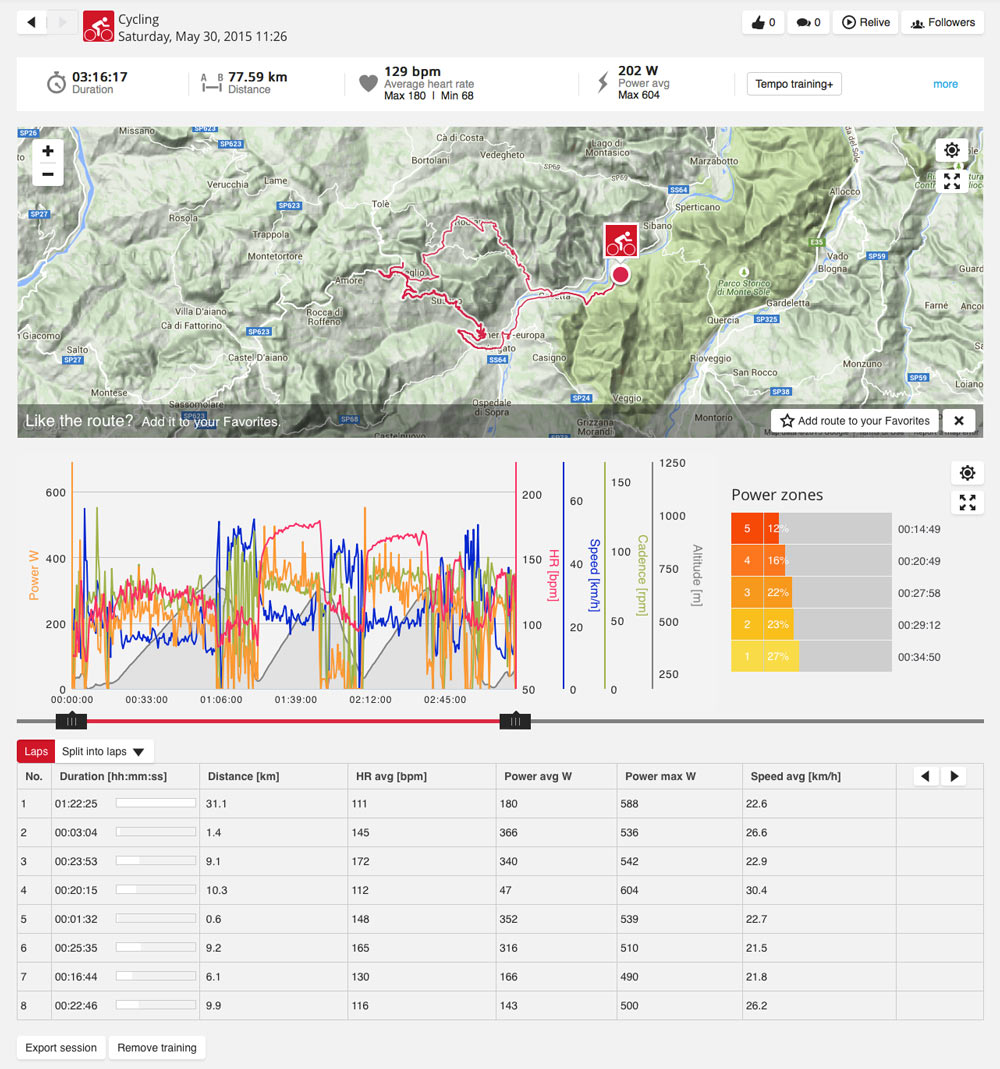Add route to your Favorites

(855, 421)
